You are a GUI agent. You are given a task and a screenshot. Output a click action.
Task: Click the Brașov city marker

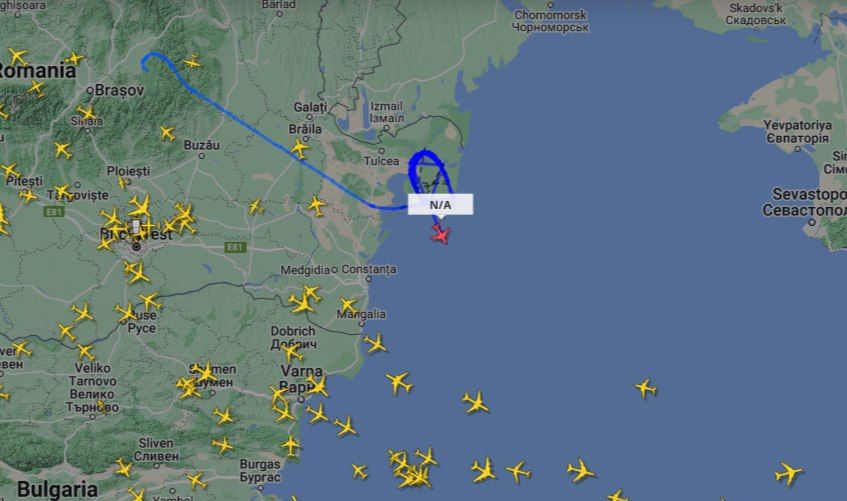coord(91,90)
